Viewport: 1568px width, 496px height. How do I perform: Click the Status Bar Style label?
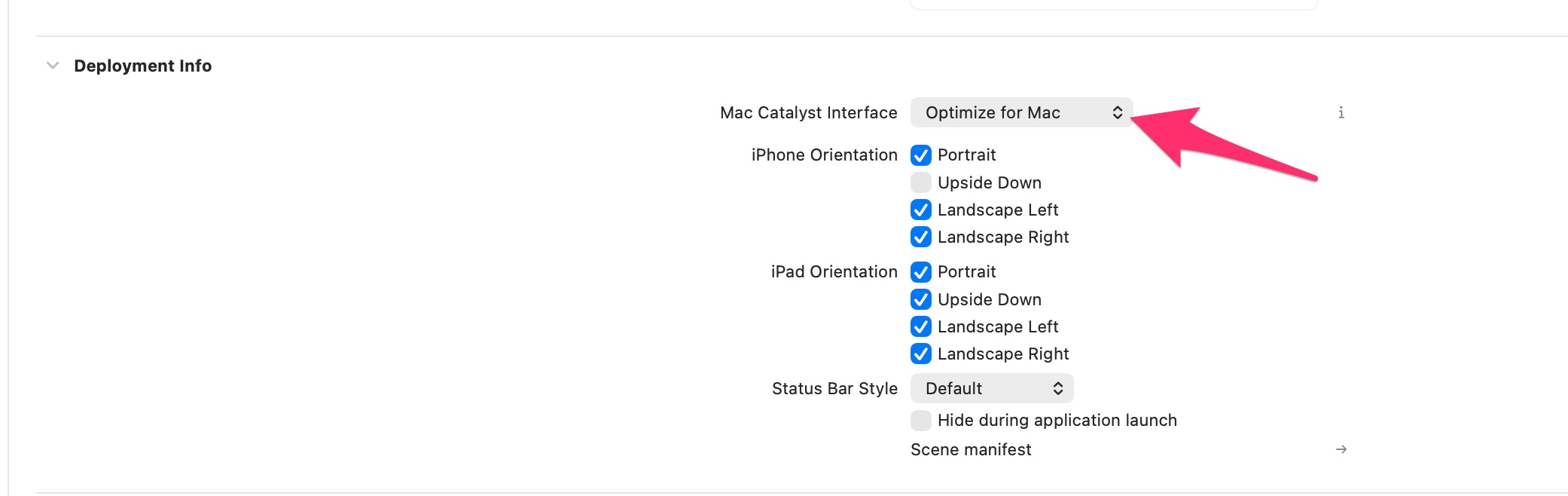click(834, 388)
